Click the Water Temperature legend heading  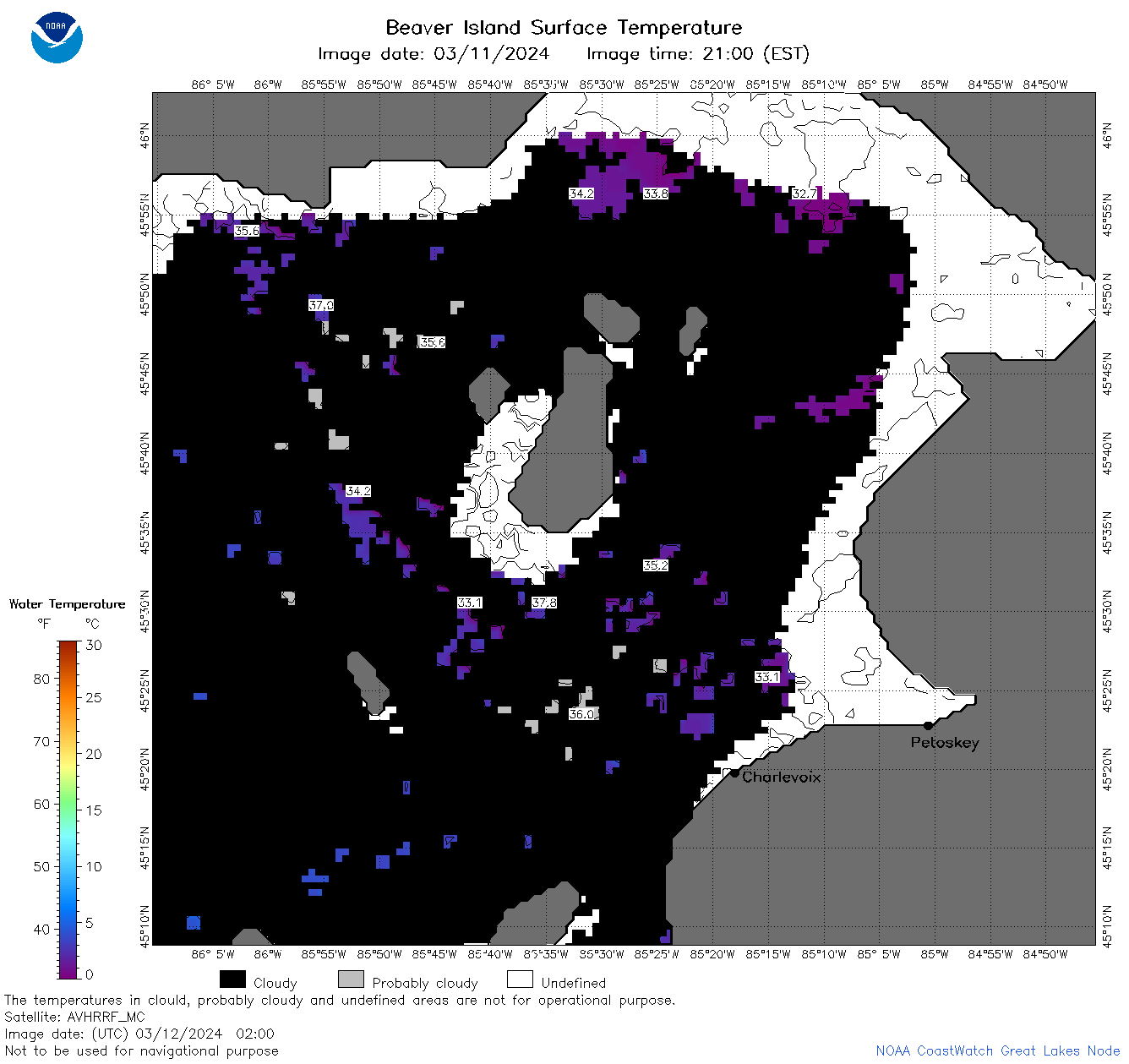tap(67, 604)
